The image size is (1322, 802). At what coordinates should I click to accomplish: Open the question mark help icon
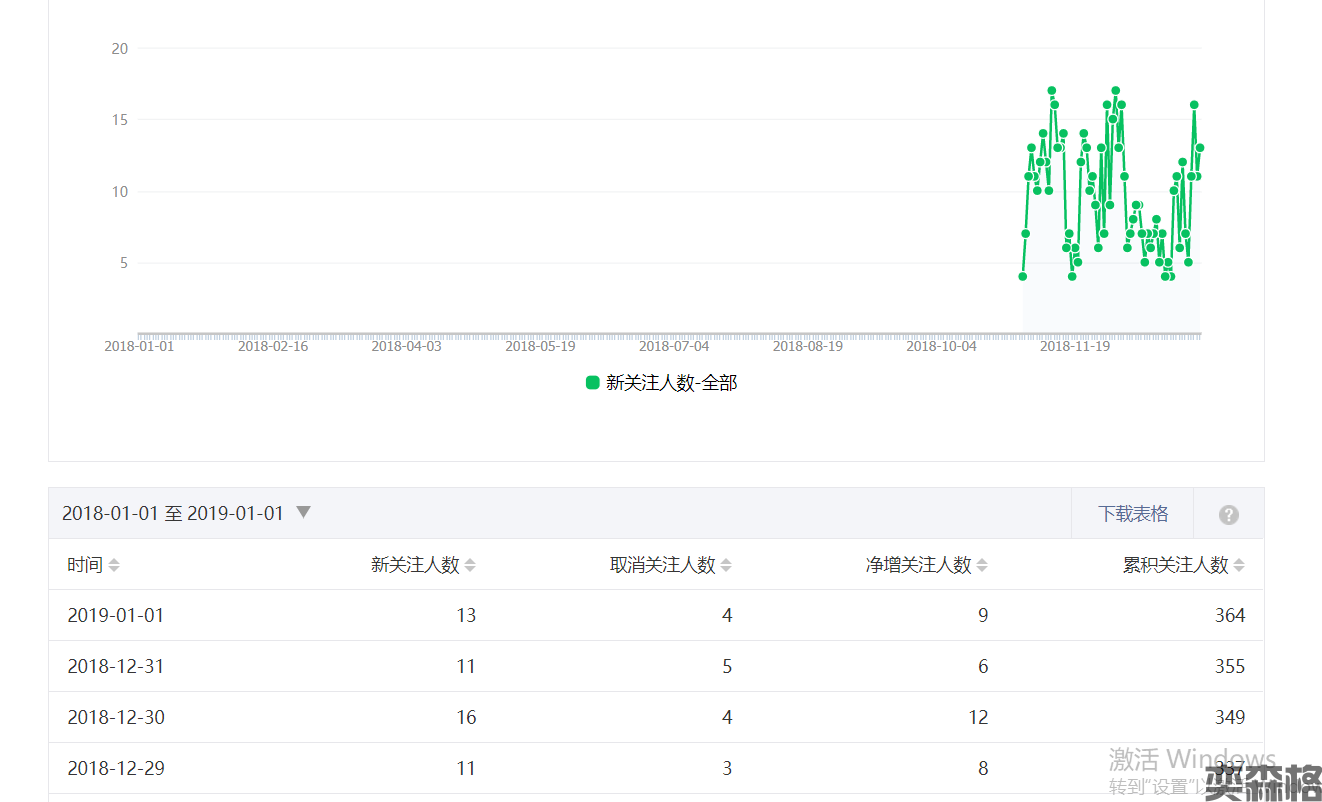[x=1229, y=514]
